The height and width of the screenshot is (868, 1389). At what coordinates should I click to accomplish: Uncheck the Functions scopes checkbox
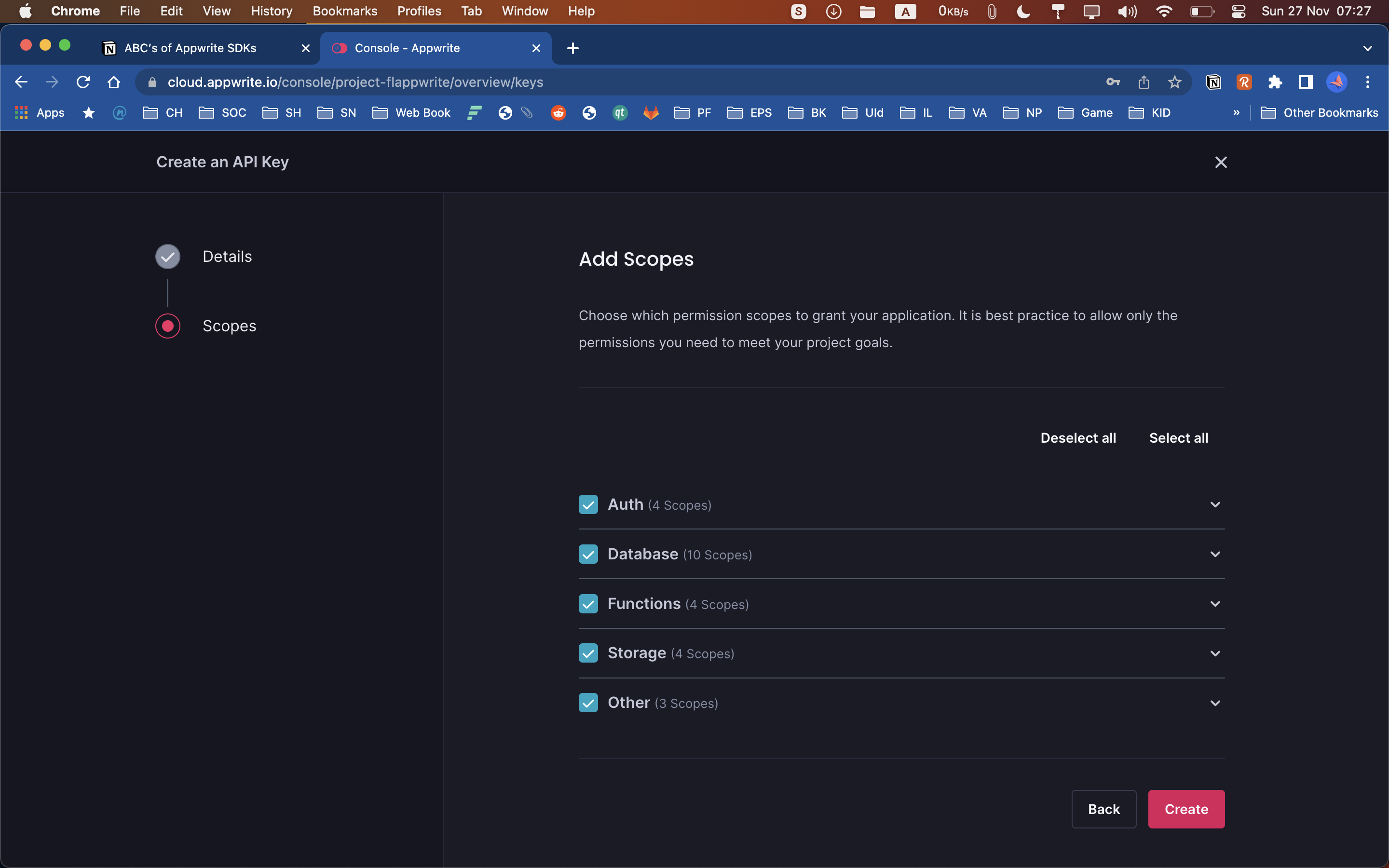(x=588, y=604)
